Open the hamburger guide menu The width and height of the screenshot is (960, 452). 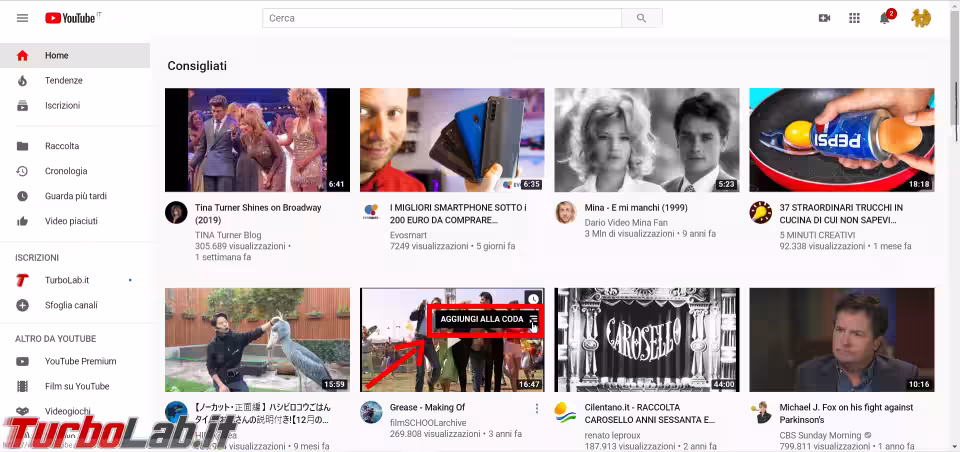[x=23, y=18]
